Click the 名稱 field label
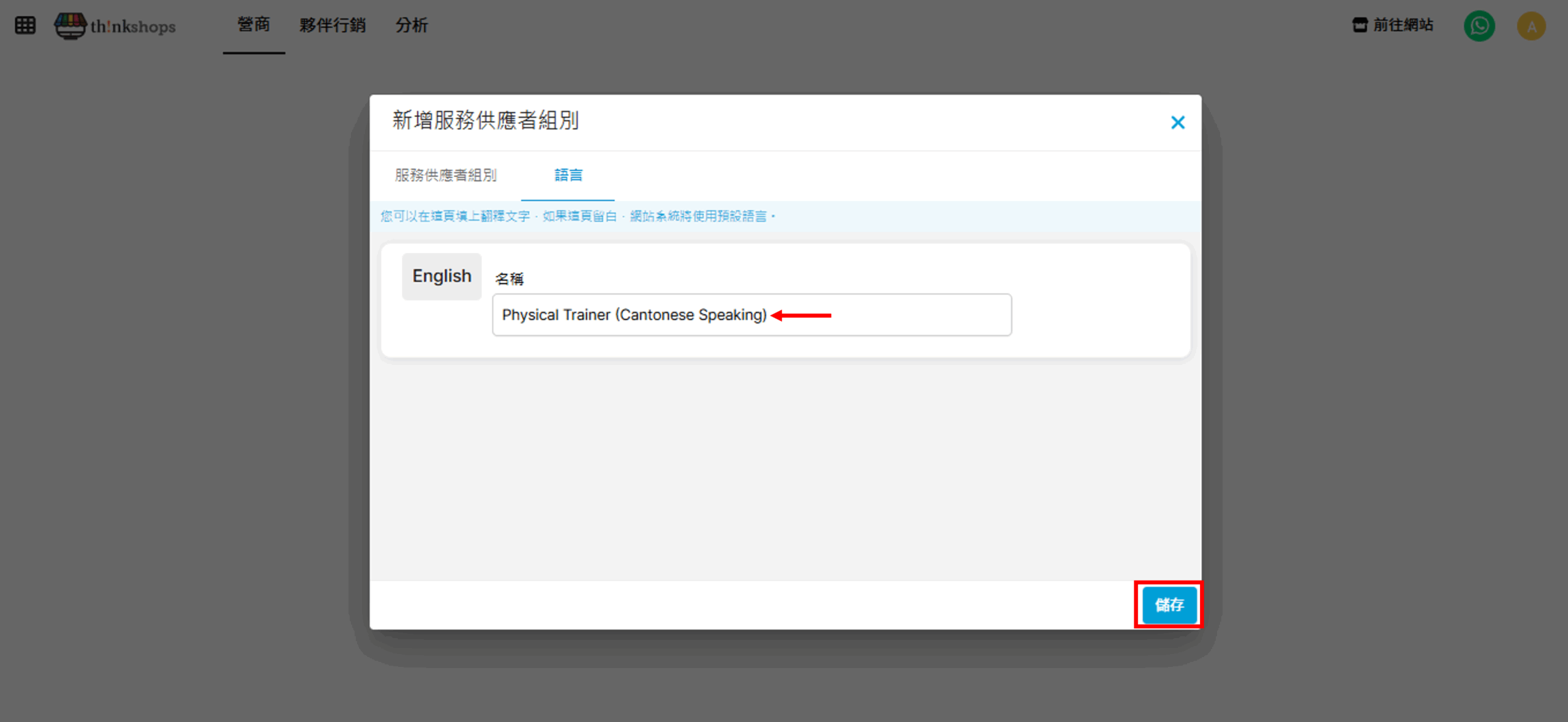The height and width of the screenshot is (722, 1568). click(509, 279)
